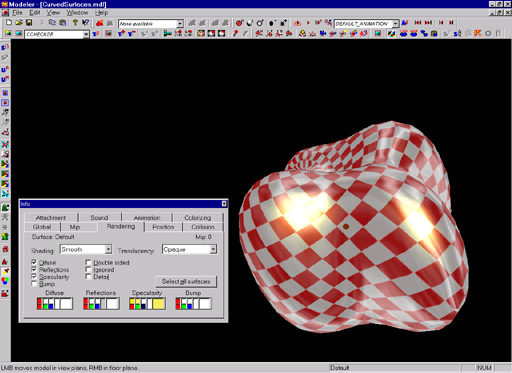Click the Open file folder icon
Image resolution: width=512 pixels, height=373 pixels.
tap(19, 23)
